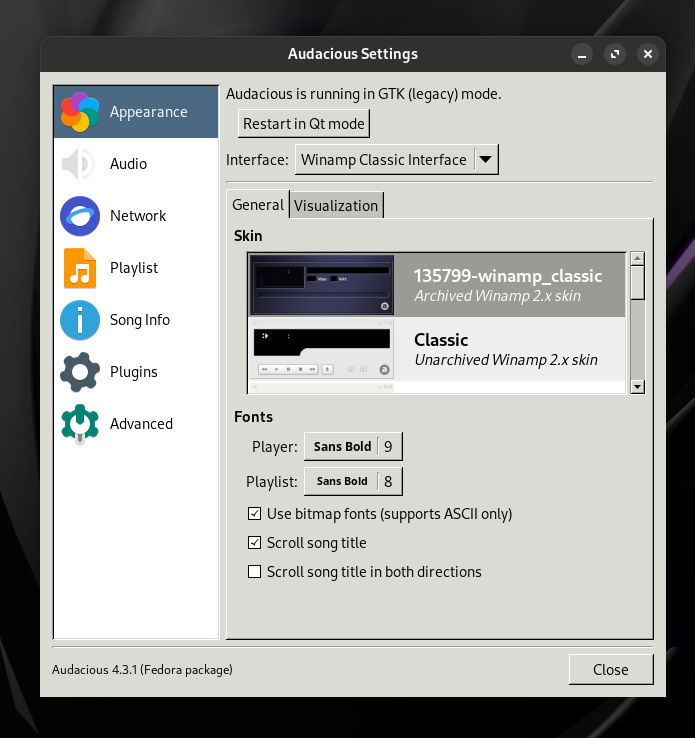Disable Scroll song title checkbox
Viewport: 695px width, 738px height.
tap(255, 543)
